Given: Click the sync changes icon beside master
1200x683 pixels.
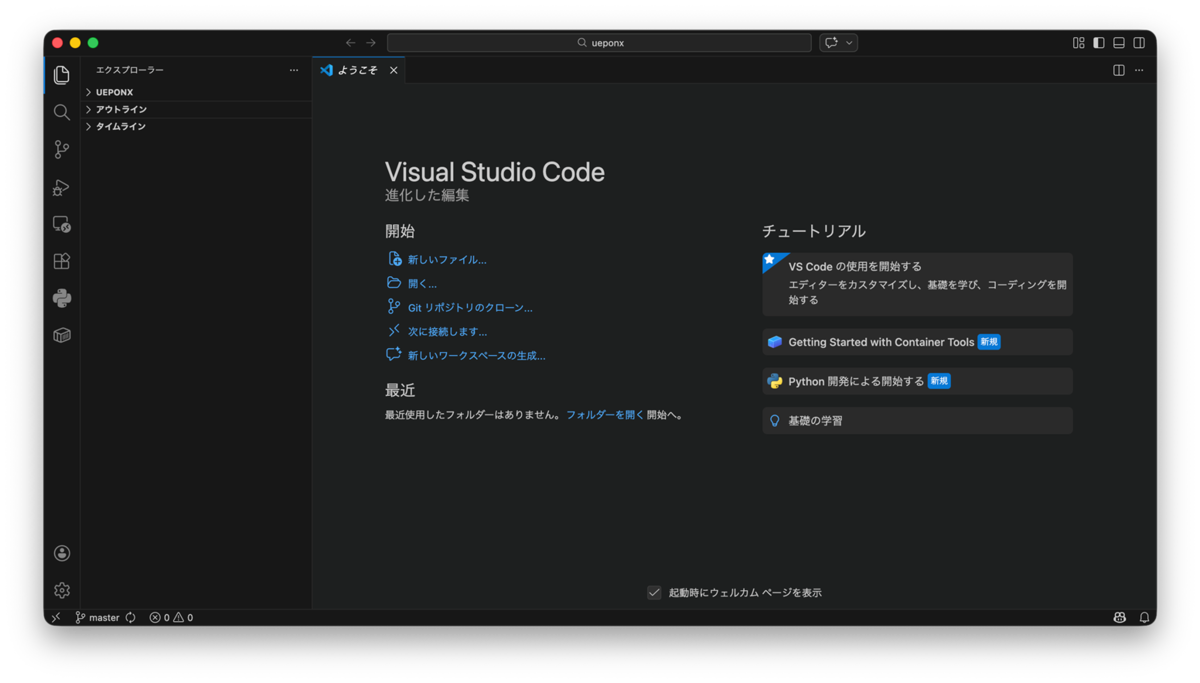Looking at the screenshot, I should (130, 618).
